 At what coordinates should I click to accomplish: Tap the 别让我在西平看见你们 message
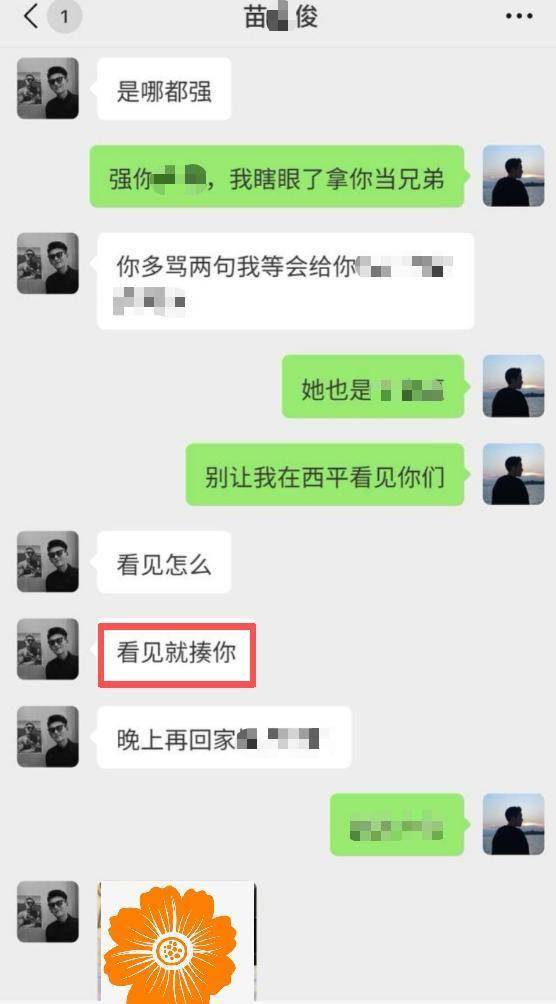[325, 474]
